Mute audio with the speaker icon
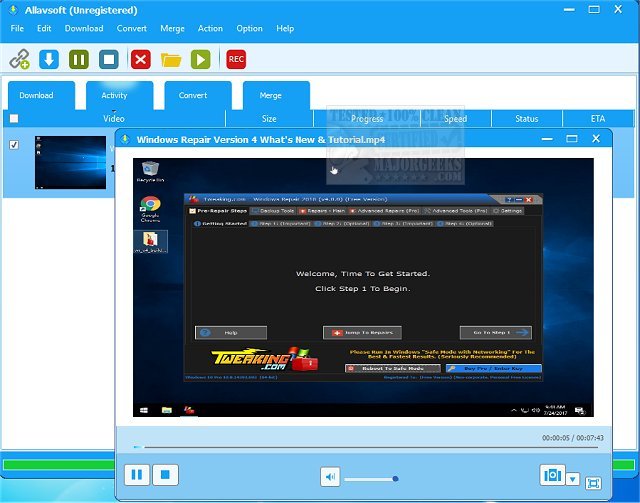Screen dimensions: 640x503 [330, 476]
